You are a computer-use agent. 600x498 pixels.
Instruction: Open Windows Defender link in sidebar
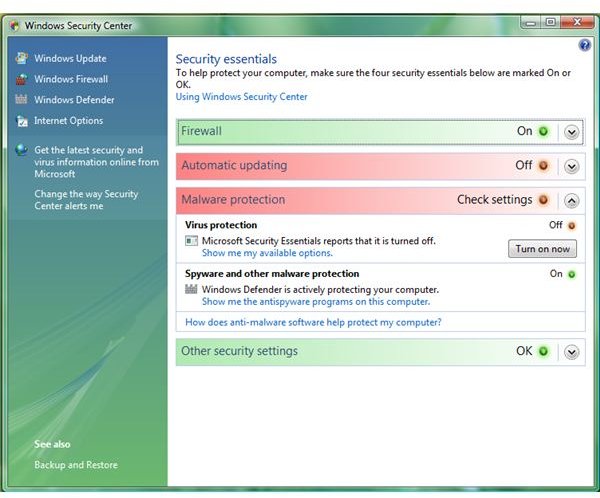click(x=74, y=100)
